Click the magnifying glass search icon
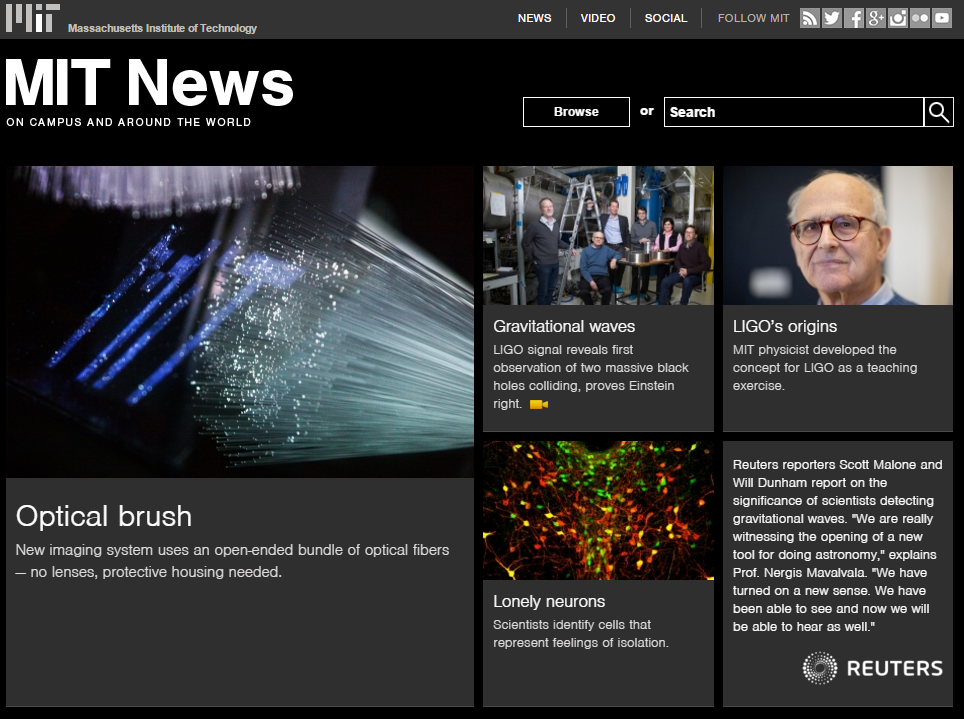This screenshot has height=719, width=964. click(939, 112)
